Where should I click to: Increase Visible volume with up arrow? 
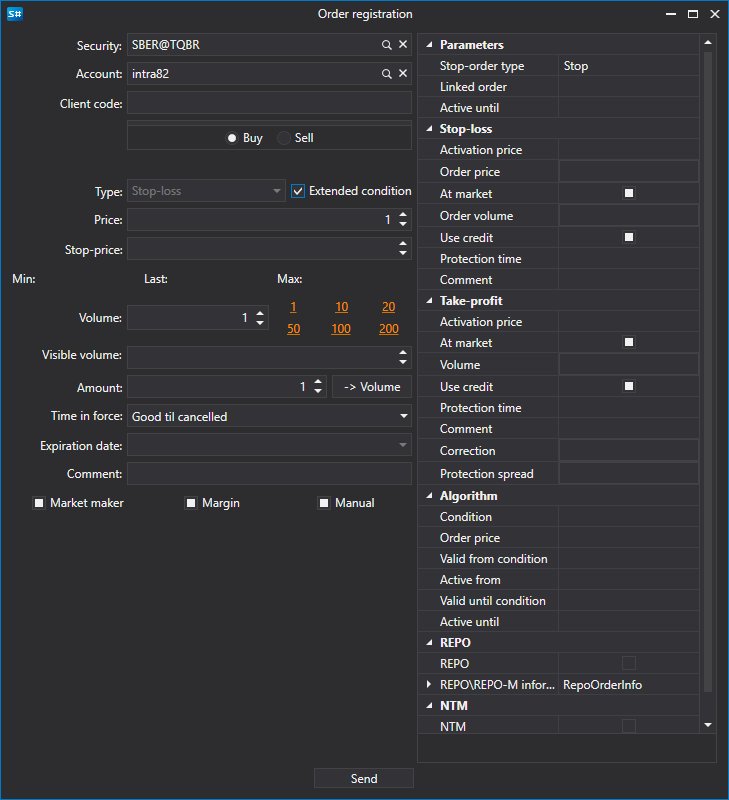403,353
